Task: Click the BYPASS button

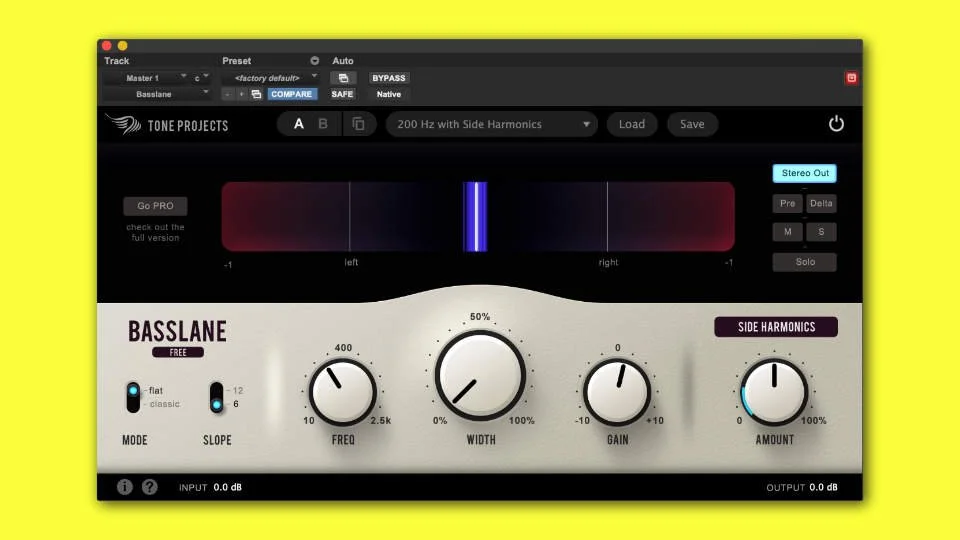Action: tap(389, 78)
